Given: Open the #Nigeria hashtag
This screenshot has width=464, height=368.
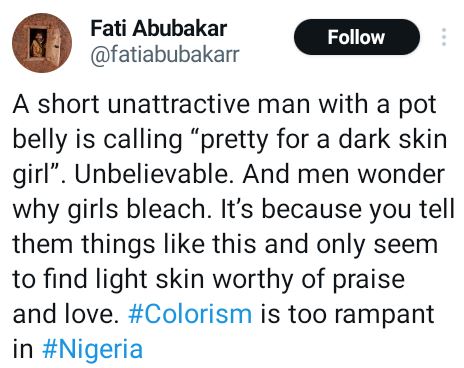Looking at the screenshot, I should [93, 349].
